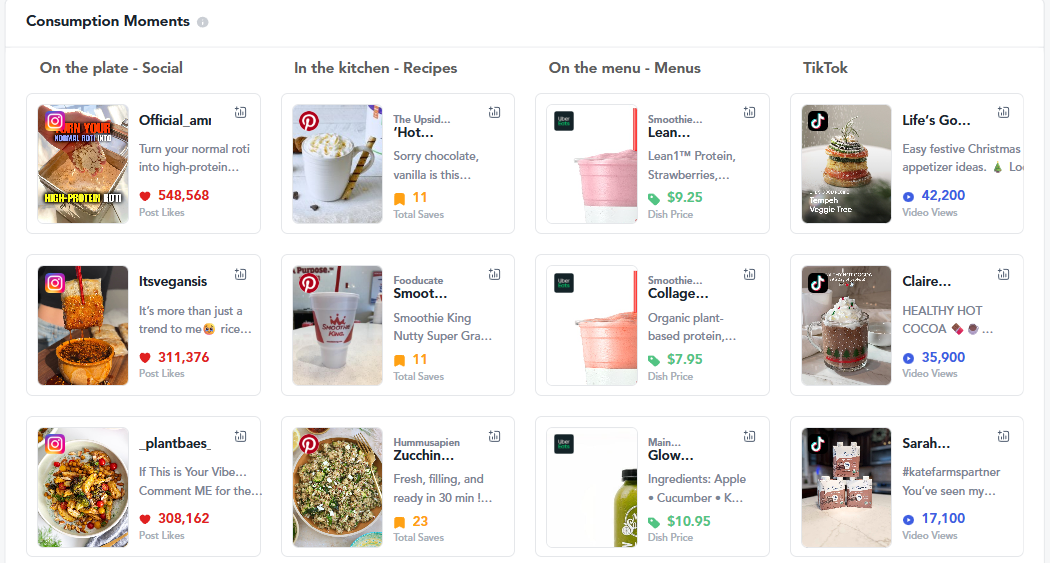Screen dimensions: 1050x563
Task: Click chart icon on Itsvegansis card
Action: 240,274
